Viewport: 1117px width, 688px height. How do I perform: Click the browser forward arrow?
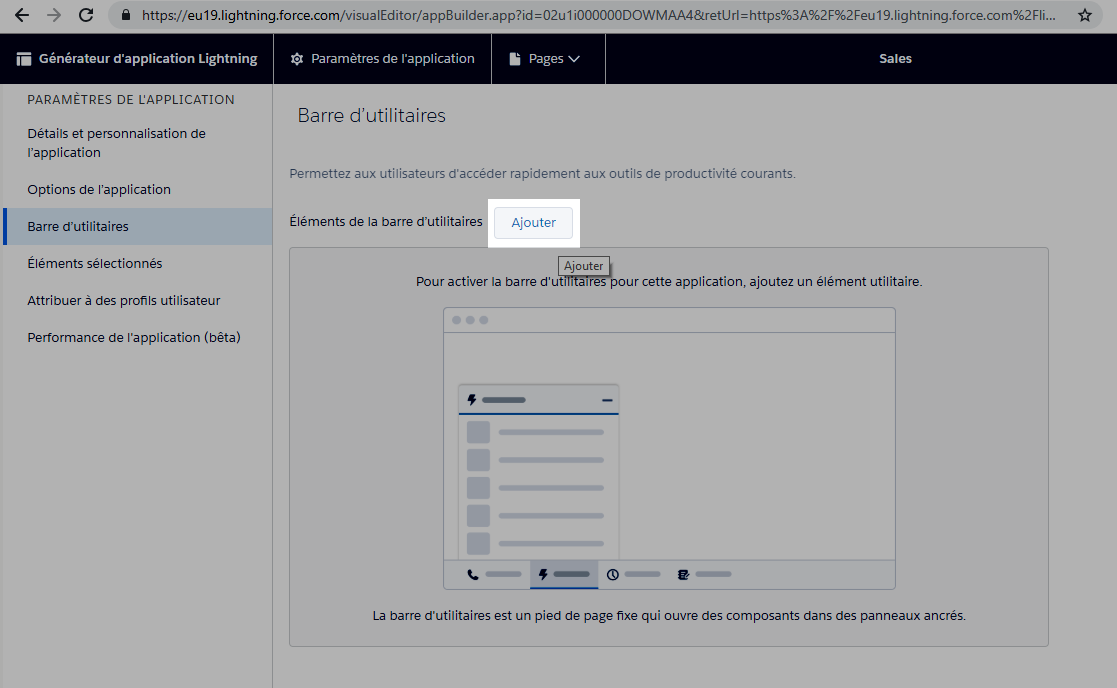coord(54,15)
